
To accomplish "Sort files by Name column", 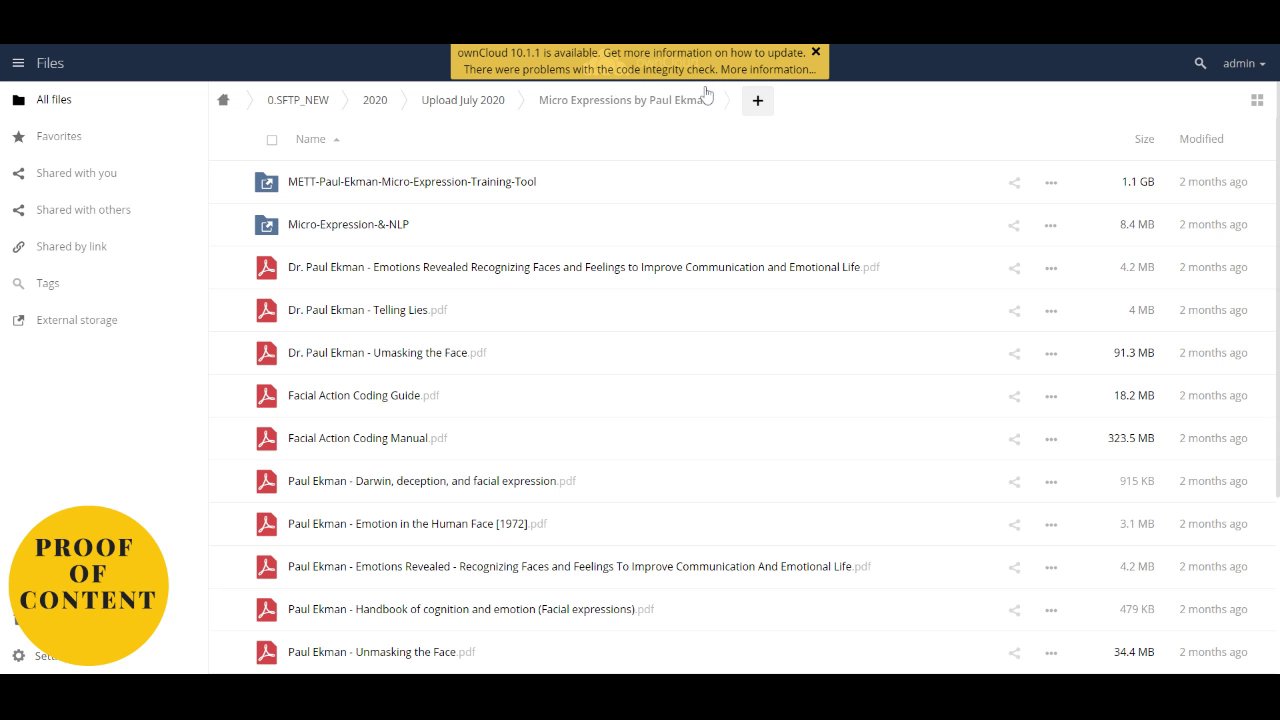I will click(x=311, y=139).
